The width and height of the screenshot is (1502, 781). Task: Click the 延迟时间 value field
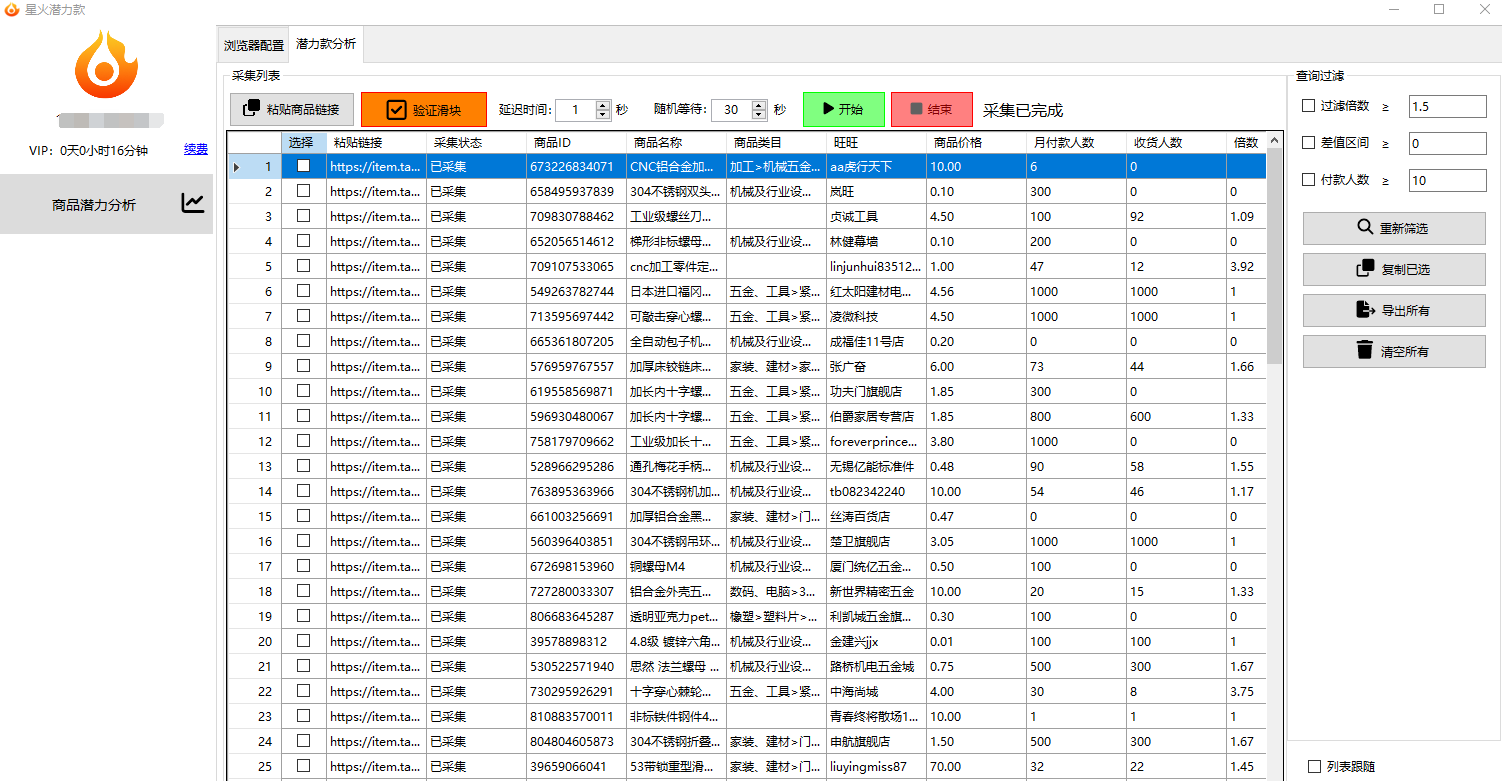tap(576, 110)
